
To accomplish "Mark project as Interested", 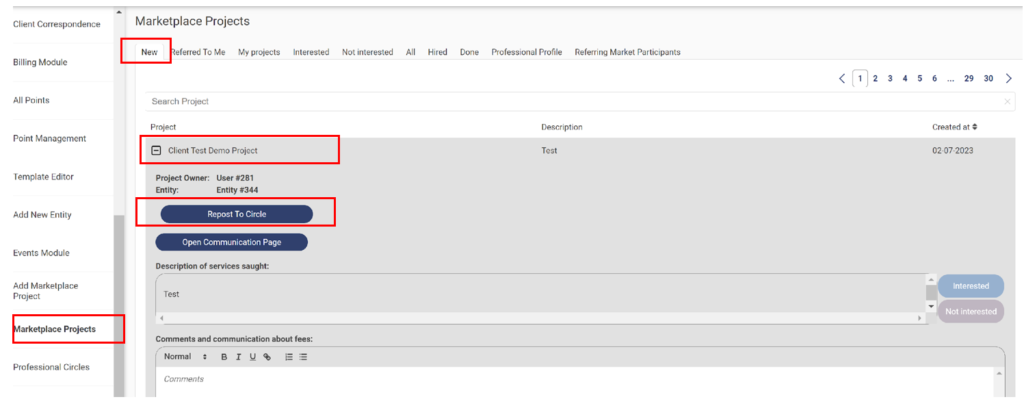I will [x=970, y=286].
